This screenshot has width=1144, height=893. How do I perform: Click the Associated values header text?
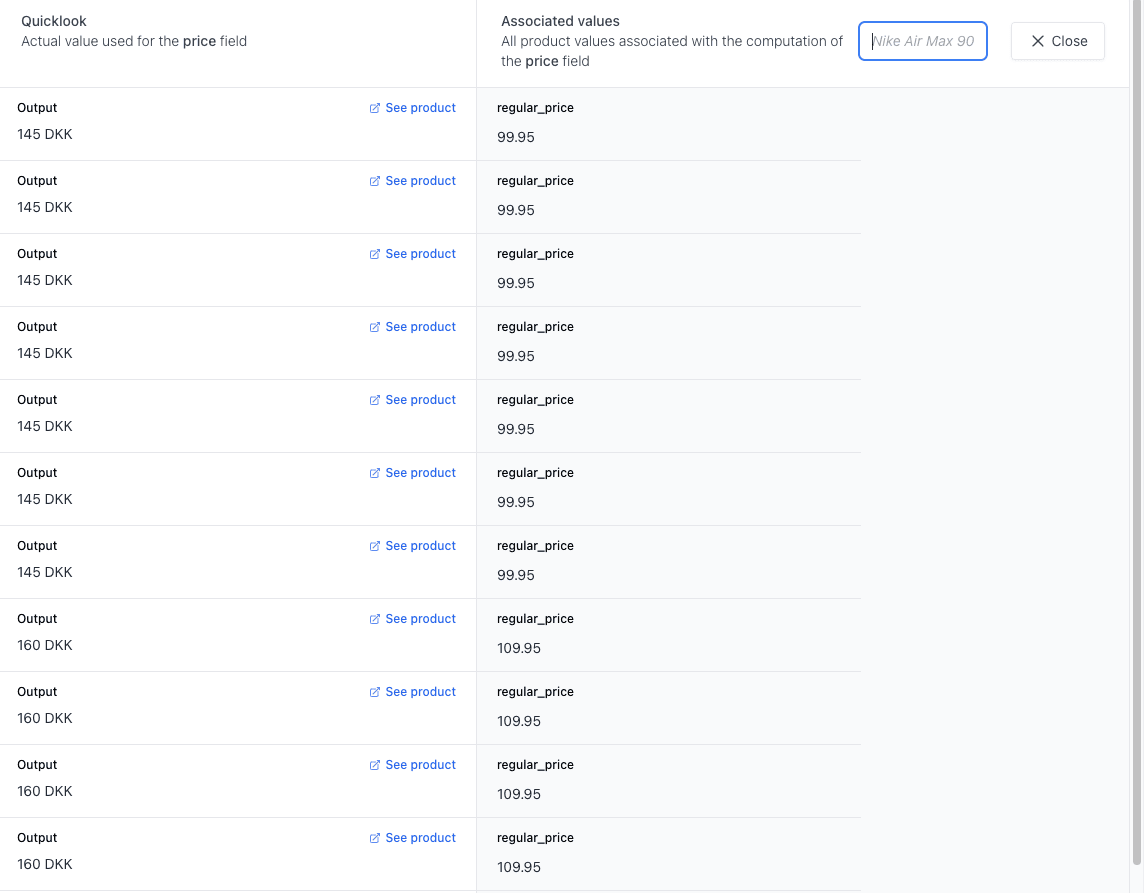(x=560, y=20)
